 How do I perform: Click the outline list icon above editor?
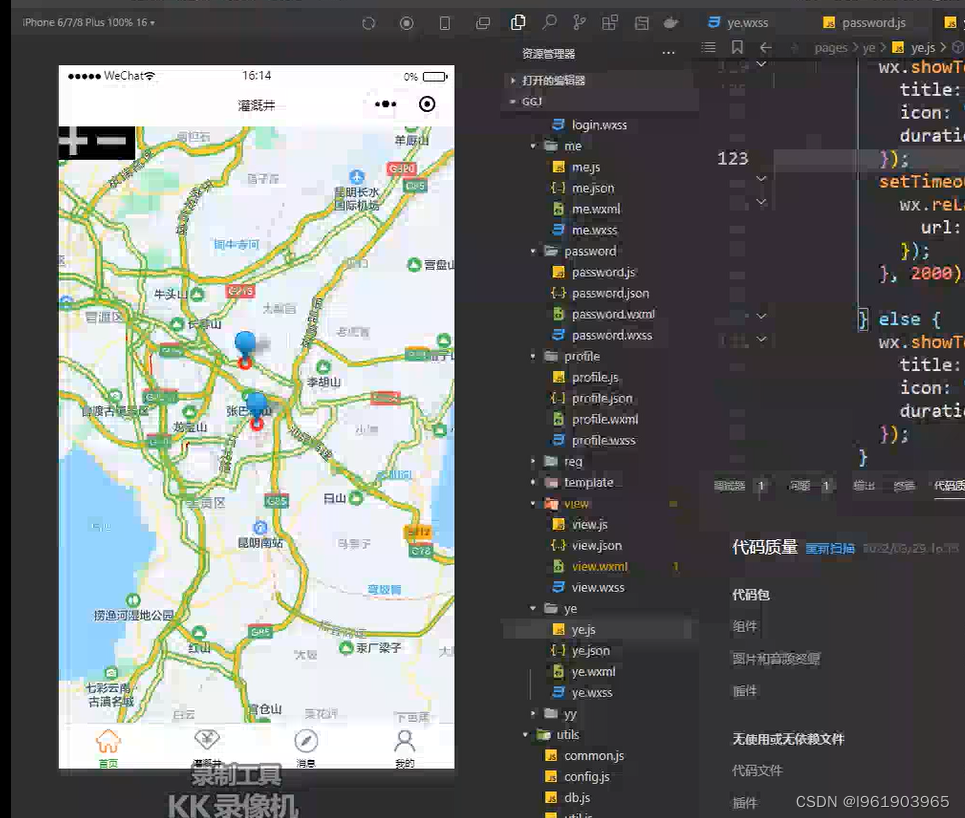(708, 47)
